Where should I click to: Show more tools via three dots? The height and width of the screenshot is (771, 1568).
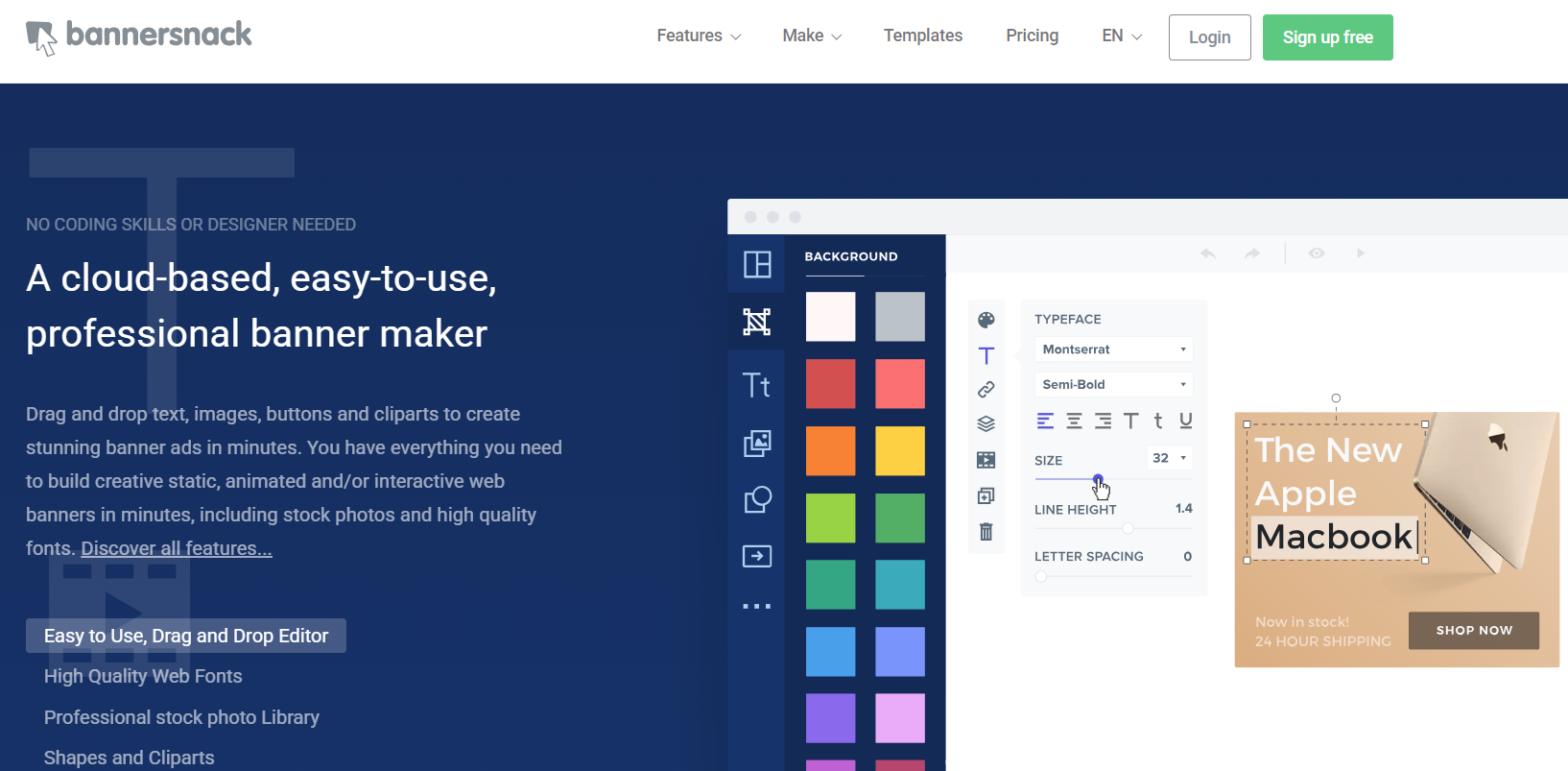pyautogui.click(x=757, y=607)
